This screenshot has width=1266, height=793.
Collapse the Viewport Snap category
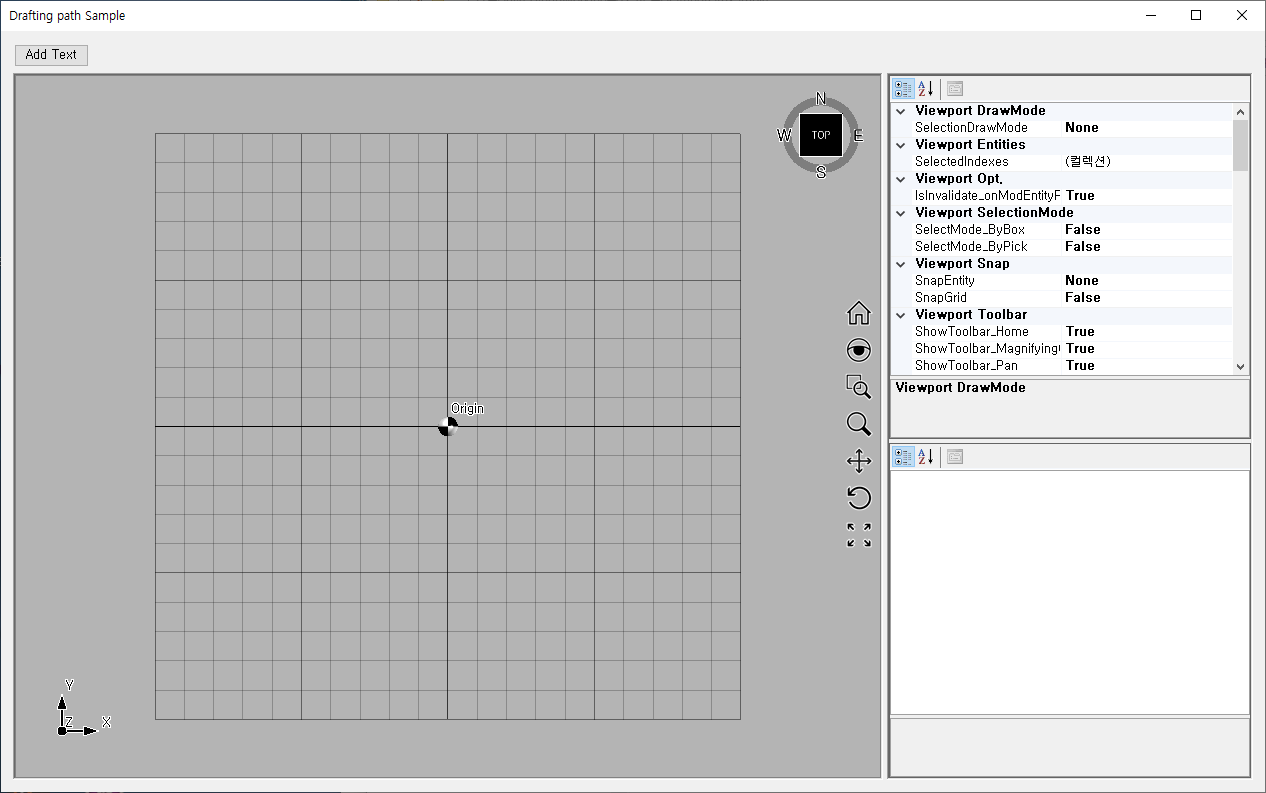coord(901,264)
